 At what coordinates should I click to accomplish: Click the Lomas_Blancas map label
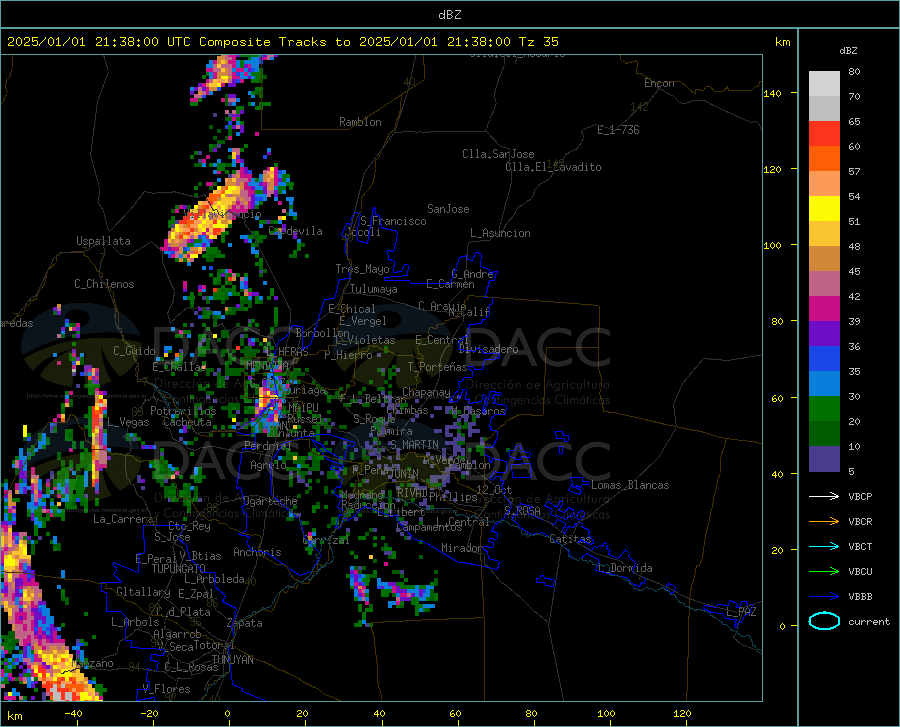pos(630,485)
